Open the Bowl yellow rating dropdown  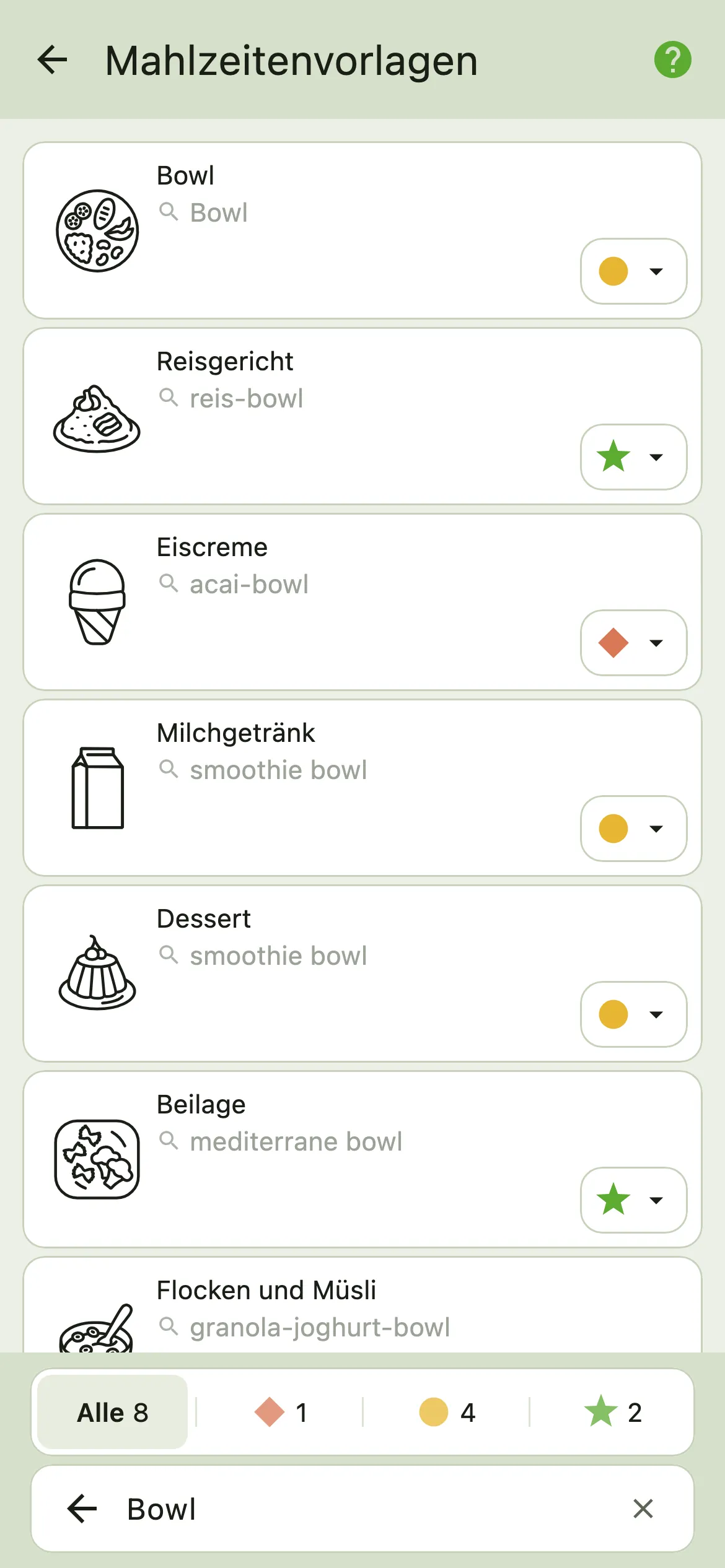[x=633, y=271]
